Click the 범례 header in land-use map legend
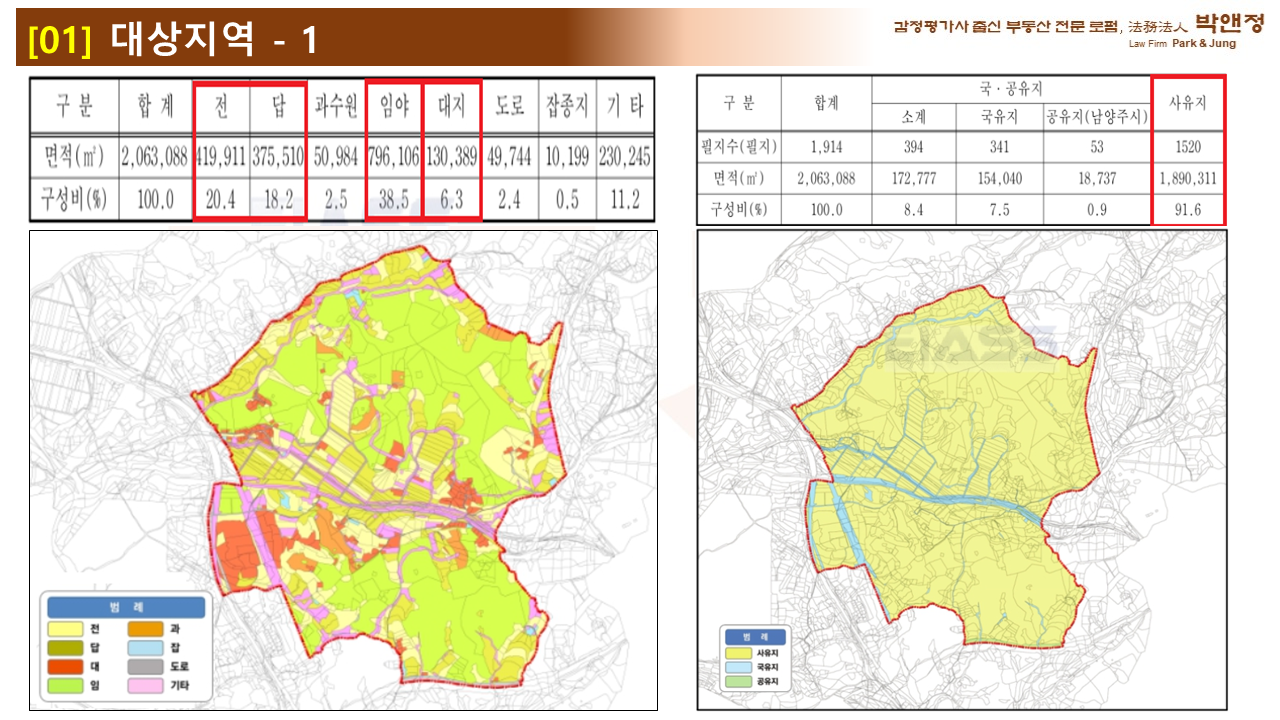 tap(125, 607)
